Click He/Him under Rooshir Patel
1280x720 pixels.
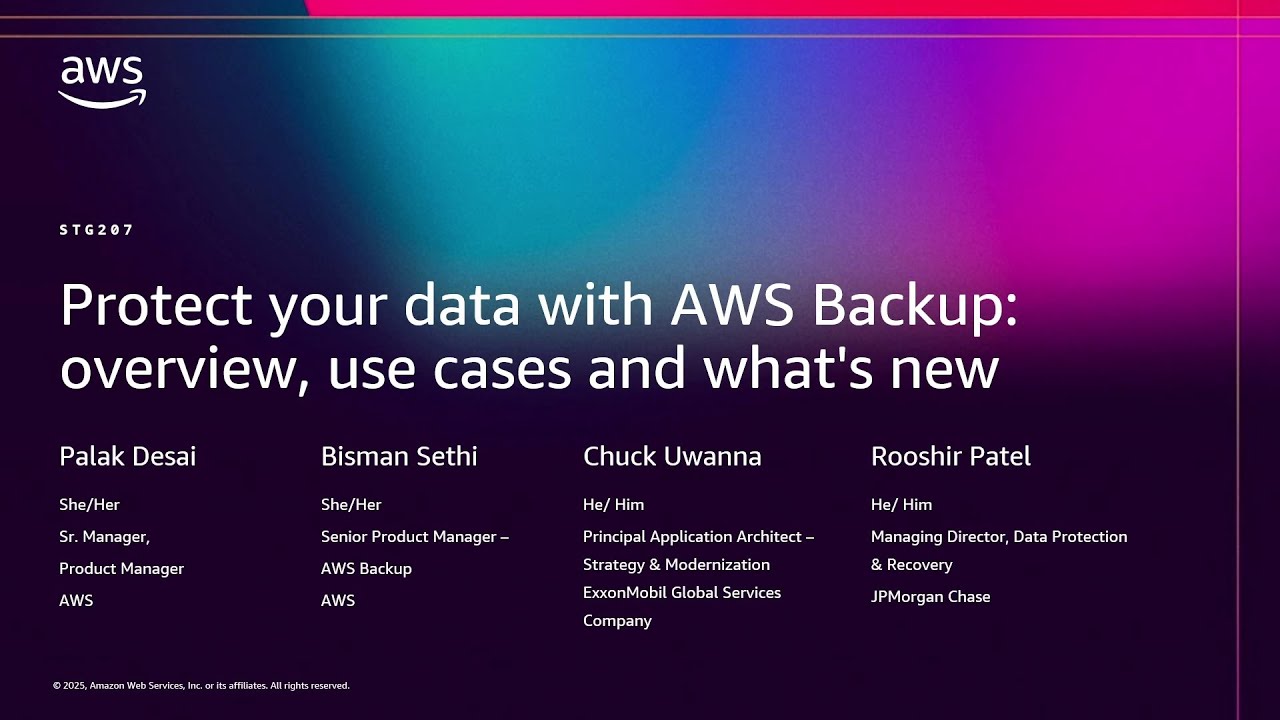coord(901,505)
